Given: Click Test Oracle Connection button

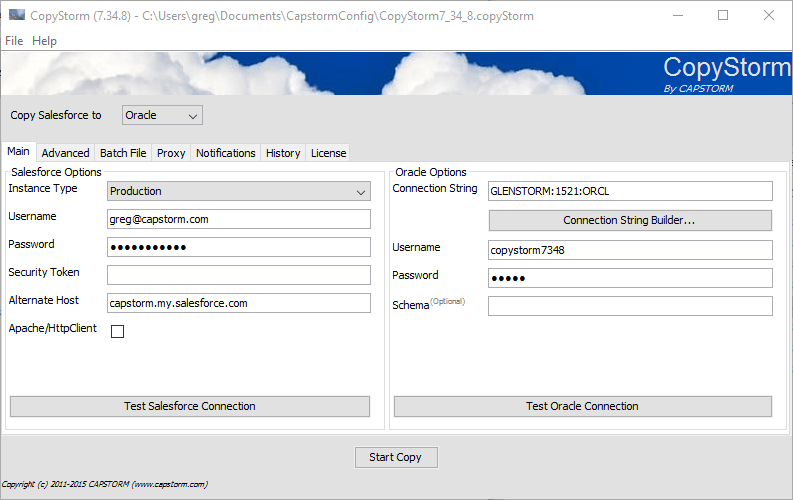Looking at the screenshot, I should (583, 406).
